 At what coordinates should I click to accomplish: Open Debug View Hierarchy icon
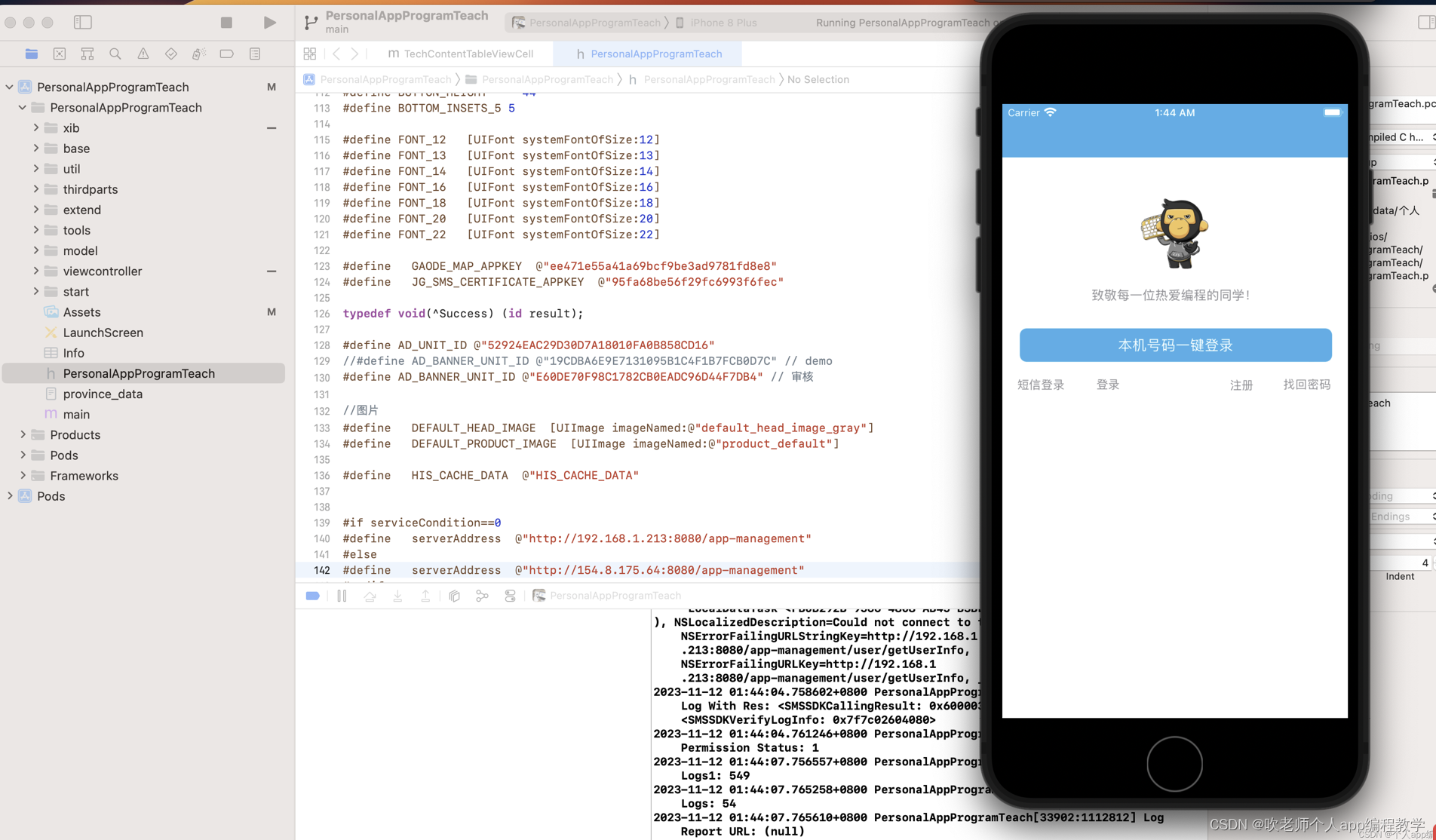pos(454,596)
